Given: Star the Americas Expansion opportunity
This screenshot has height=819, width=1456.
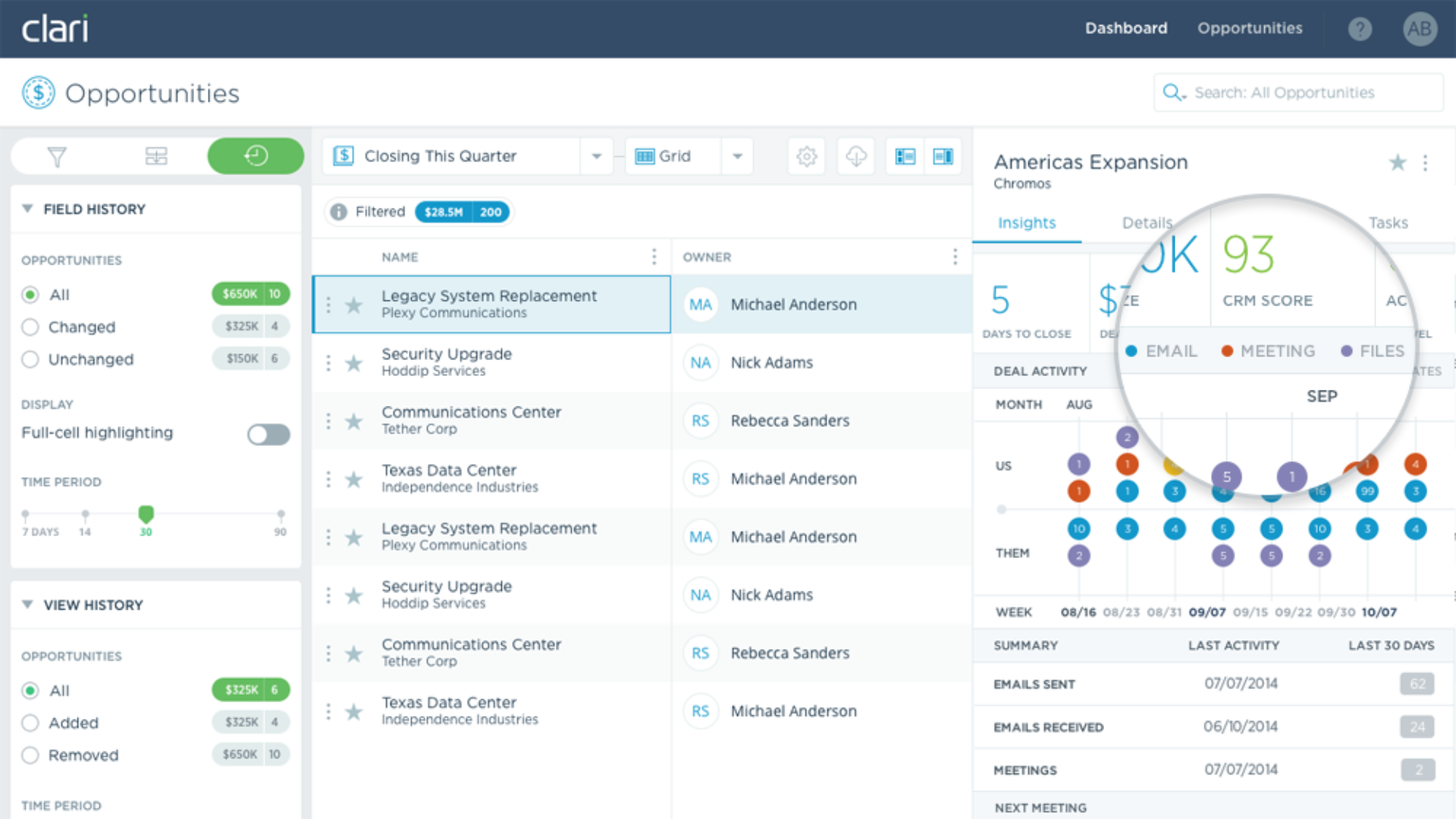Looking at the screenshot, I should point(1397,162).
